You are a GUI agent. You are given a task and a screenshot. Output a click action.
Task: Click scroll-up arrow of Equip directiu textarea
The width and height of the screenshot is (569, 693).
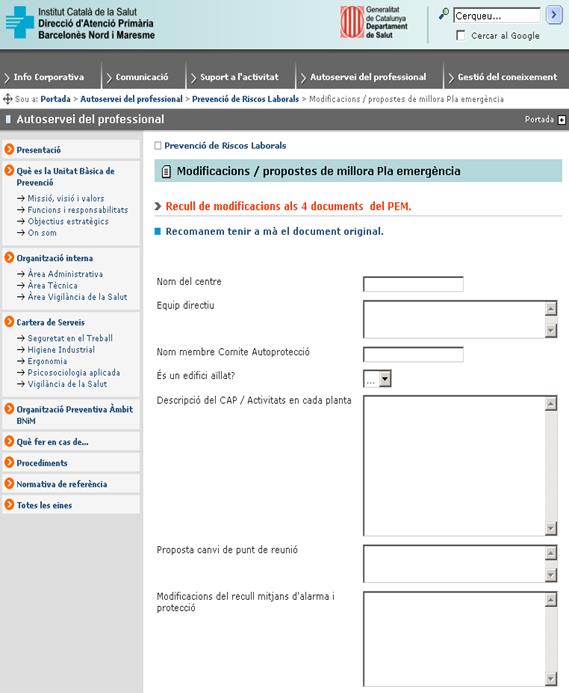pos(550,308)
